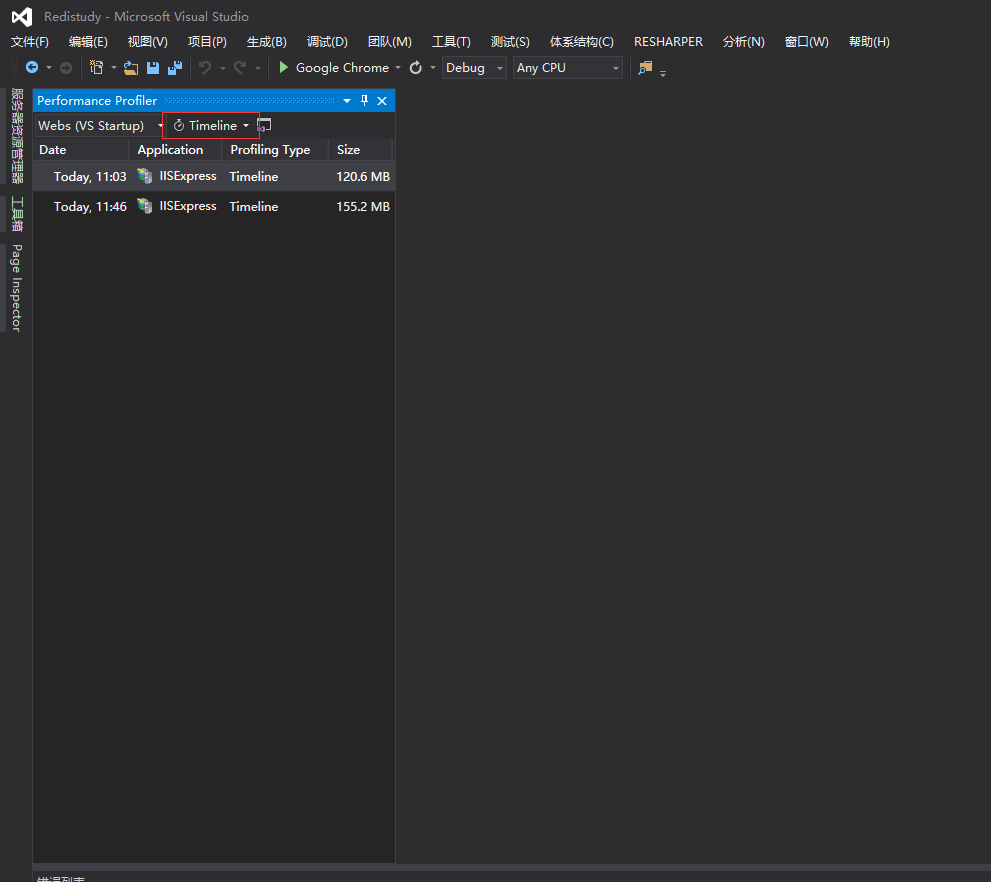This screenshot has height=882, width=991.
Task: Open the 窗口(W) menu
Action: [806, 42]
